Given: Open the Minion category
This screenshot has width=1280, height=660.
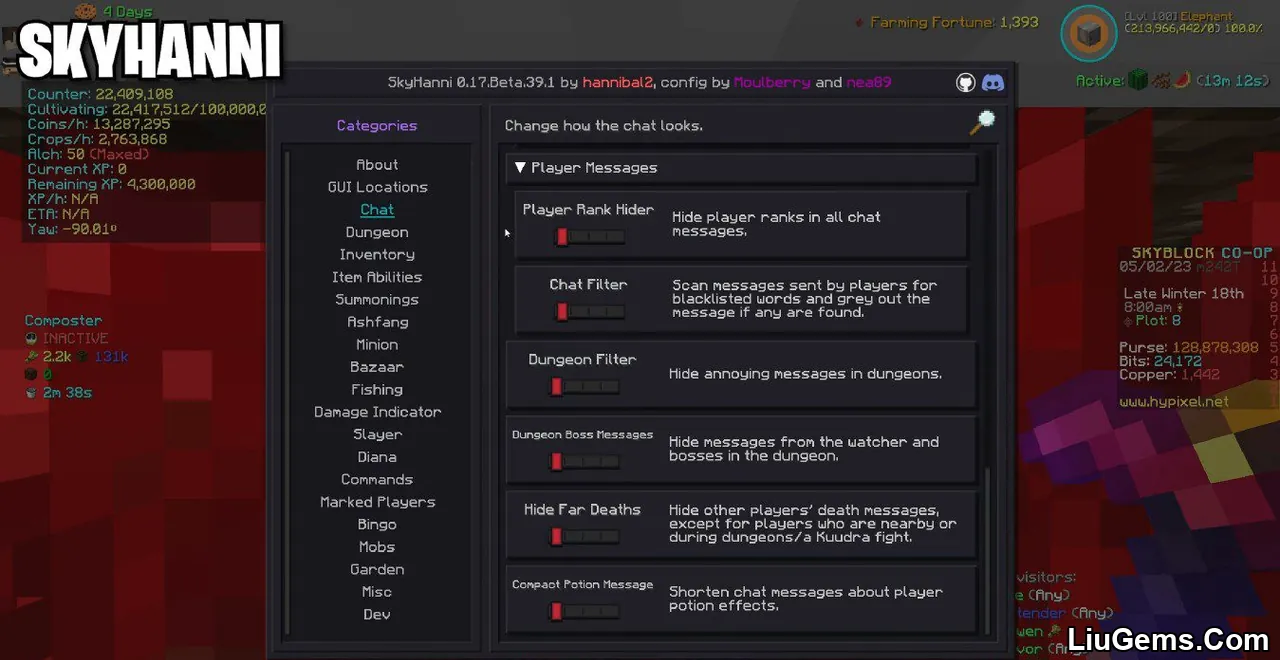Looking at the screenshot, I should tap(377, 345).
